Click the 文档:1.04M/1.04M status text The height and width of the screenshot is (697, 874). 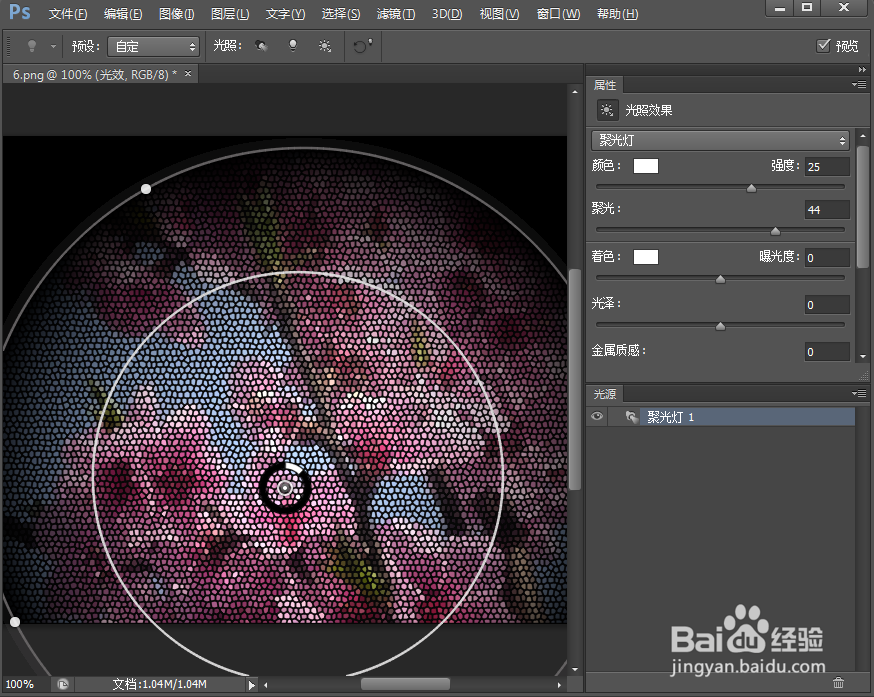pos(159,684)
